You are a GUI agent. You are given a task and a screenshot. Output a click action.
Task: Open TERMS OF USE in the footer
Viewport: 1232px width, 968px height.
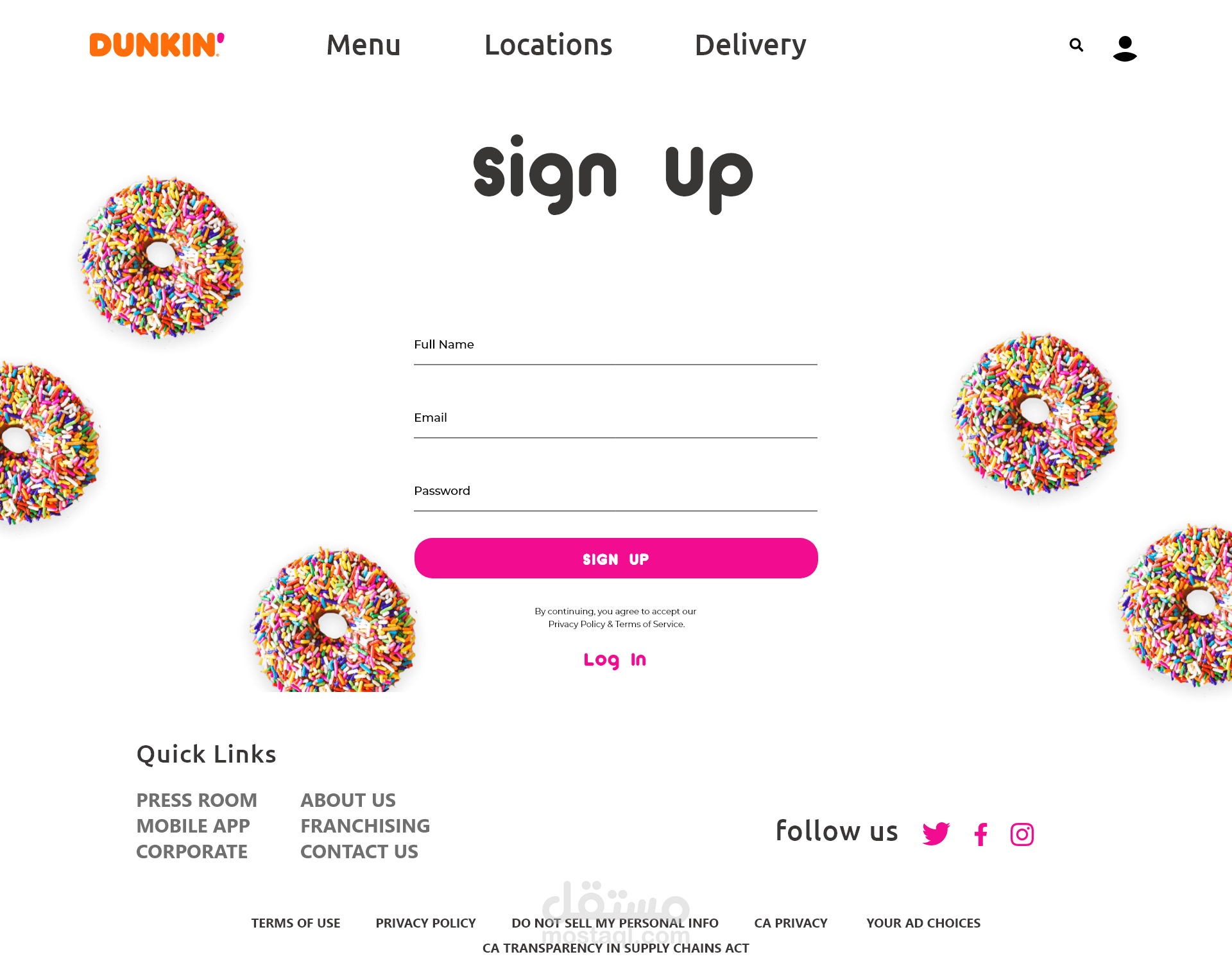(x=296, y=923)
